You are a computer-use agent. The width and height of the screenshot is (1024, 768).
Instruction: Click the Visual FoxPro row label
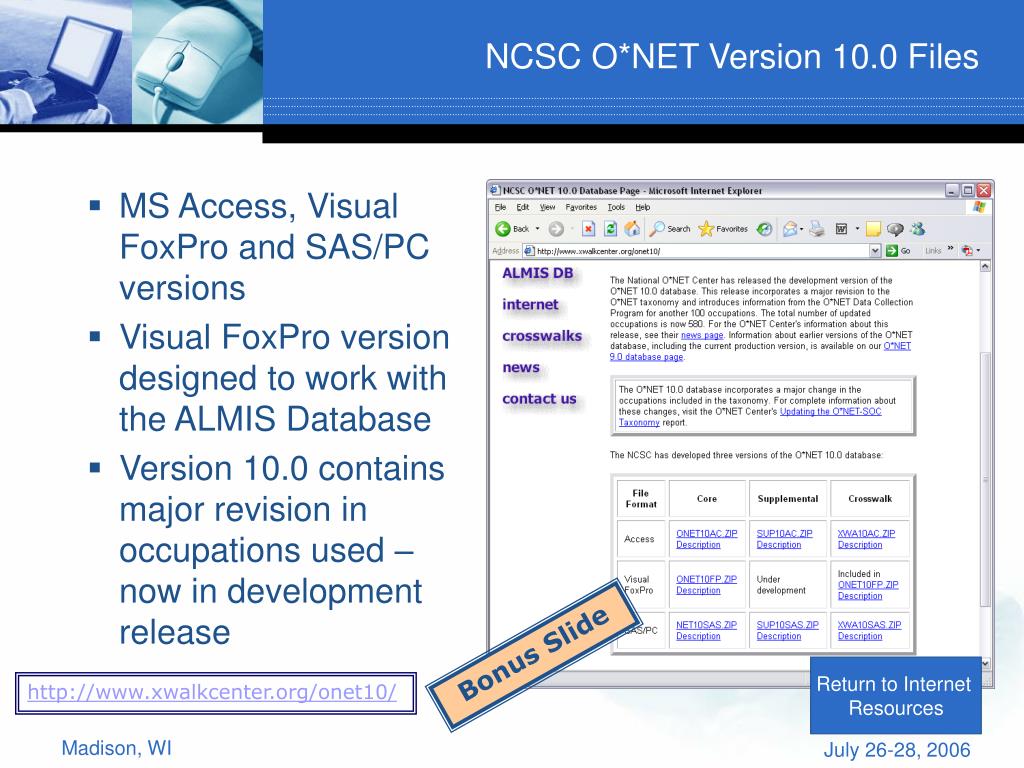(639, 584)
